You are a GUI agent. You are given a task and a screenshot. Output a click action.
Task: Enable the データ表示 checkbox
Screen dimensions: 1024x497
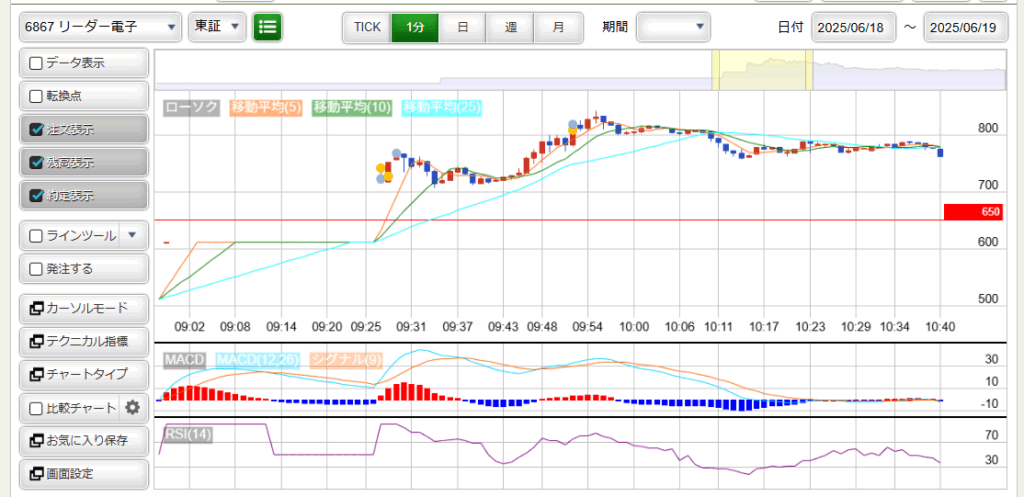tap(37, 63)
